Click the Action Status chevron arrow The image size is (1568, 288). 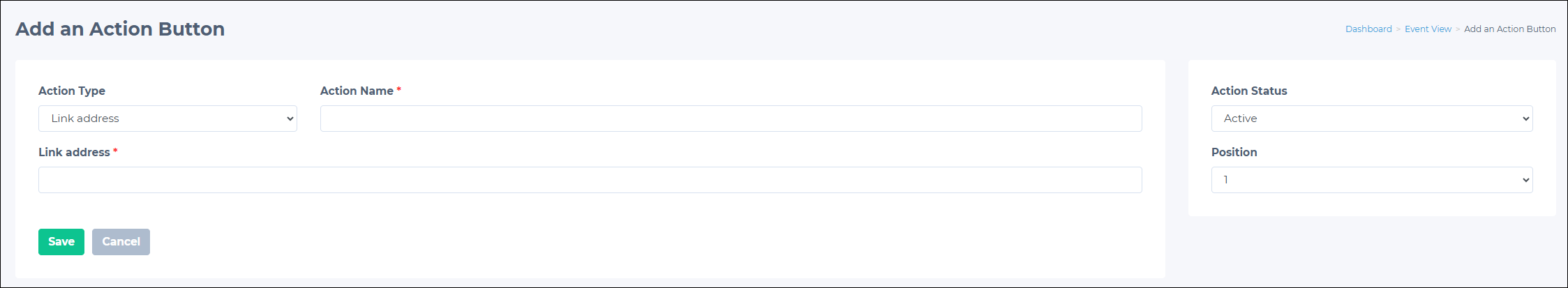coord(1525,119)
